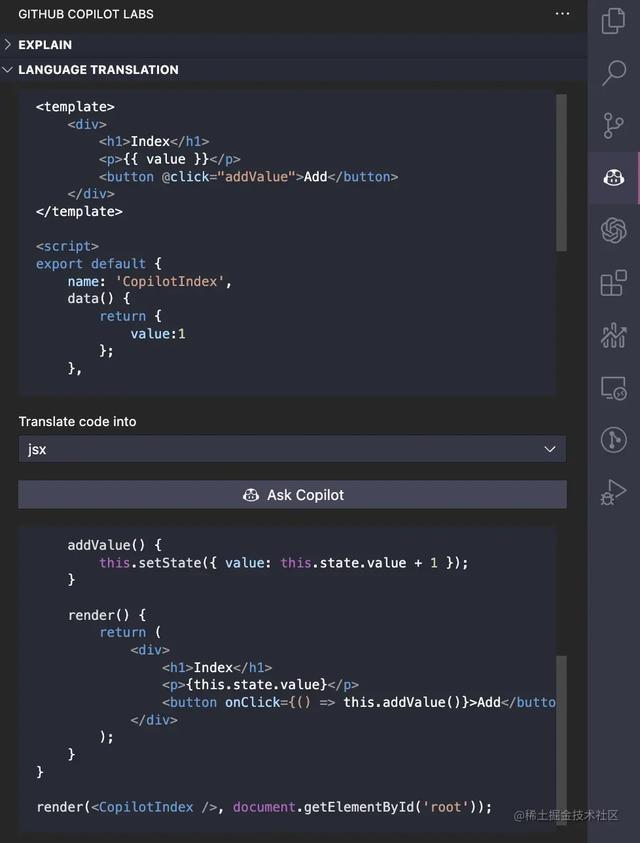This screenshot has width=640, height=843.
Task: Click the <p>{this.state.value}</p> line
Action: tap(260, 685)
